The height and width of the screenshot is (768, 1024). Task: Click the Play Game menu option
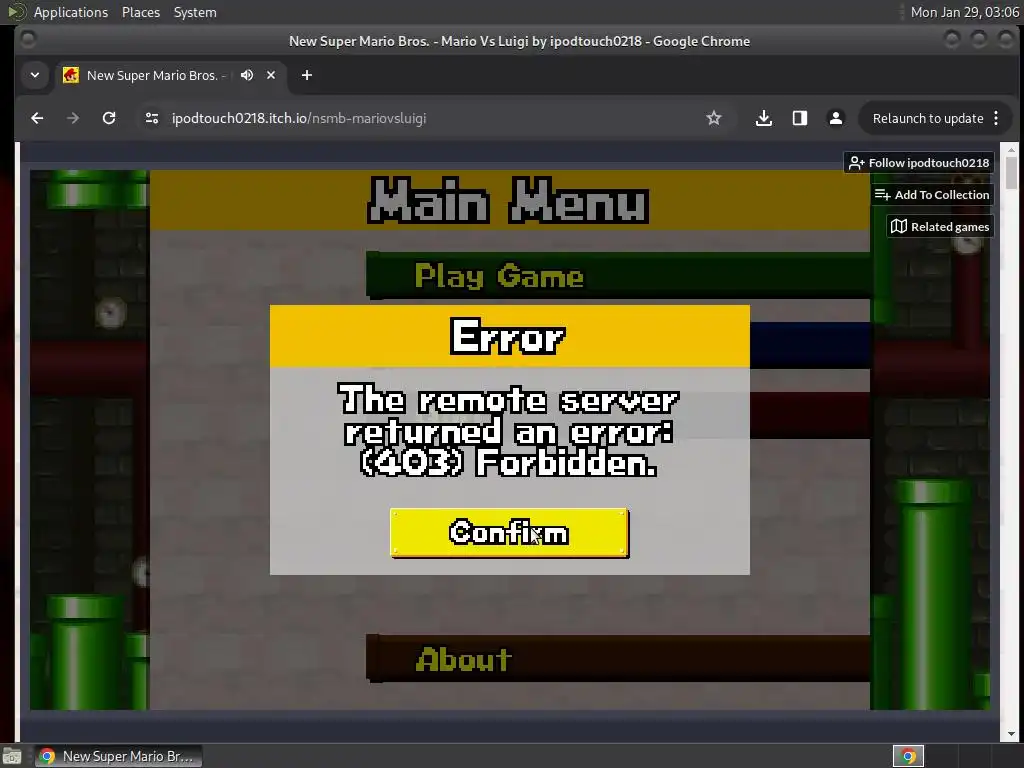(618, 276)
